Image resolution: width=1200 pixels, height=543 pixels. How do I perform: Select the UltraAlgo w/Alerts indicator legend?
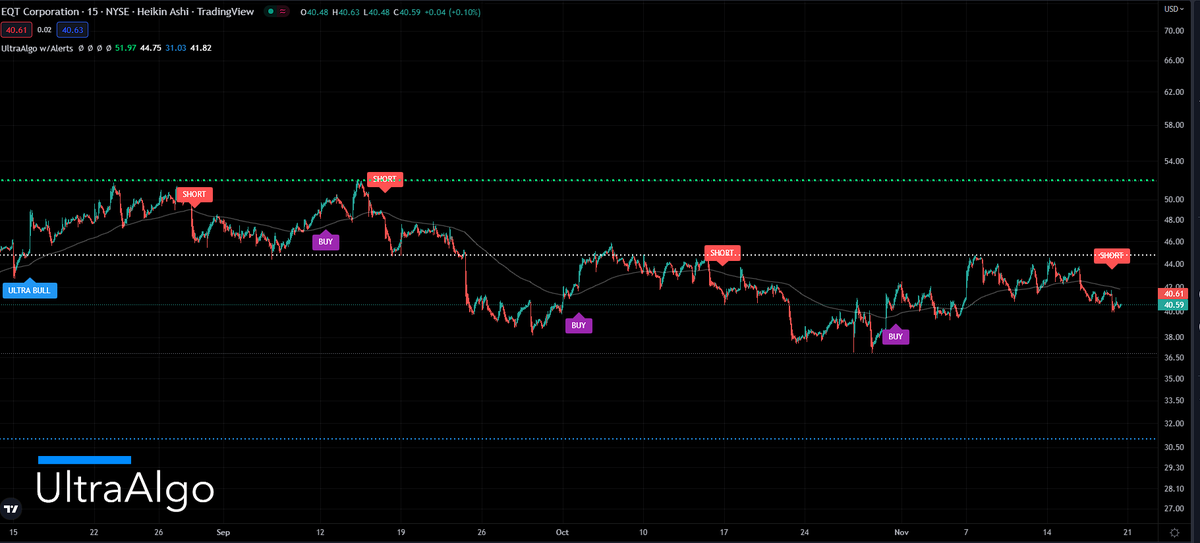coord(38,48)
